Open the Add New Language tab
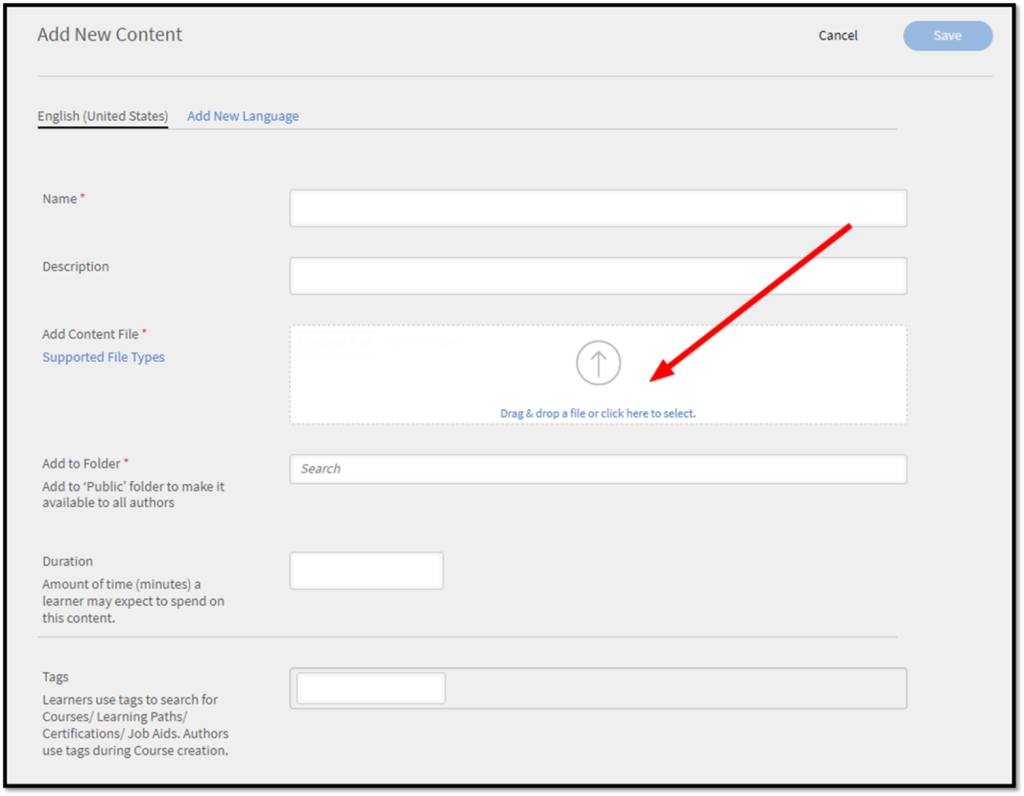 pyautogui.click(x=242, y=115)
